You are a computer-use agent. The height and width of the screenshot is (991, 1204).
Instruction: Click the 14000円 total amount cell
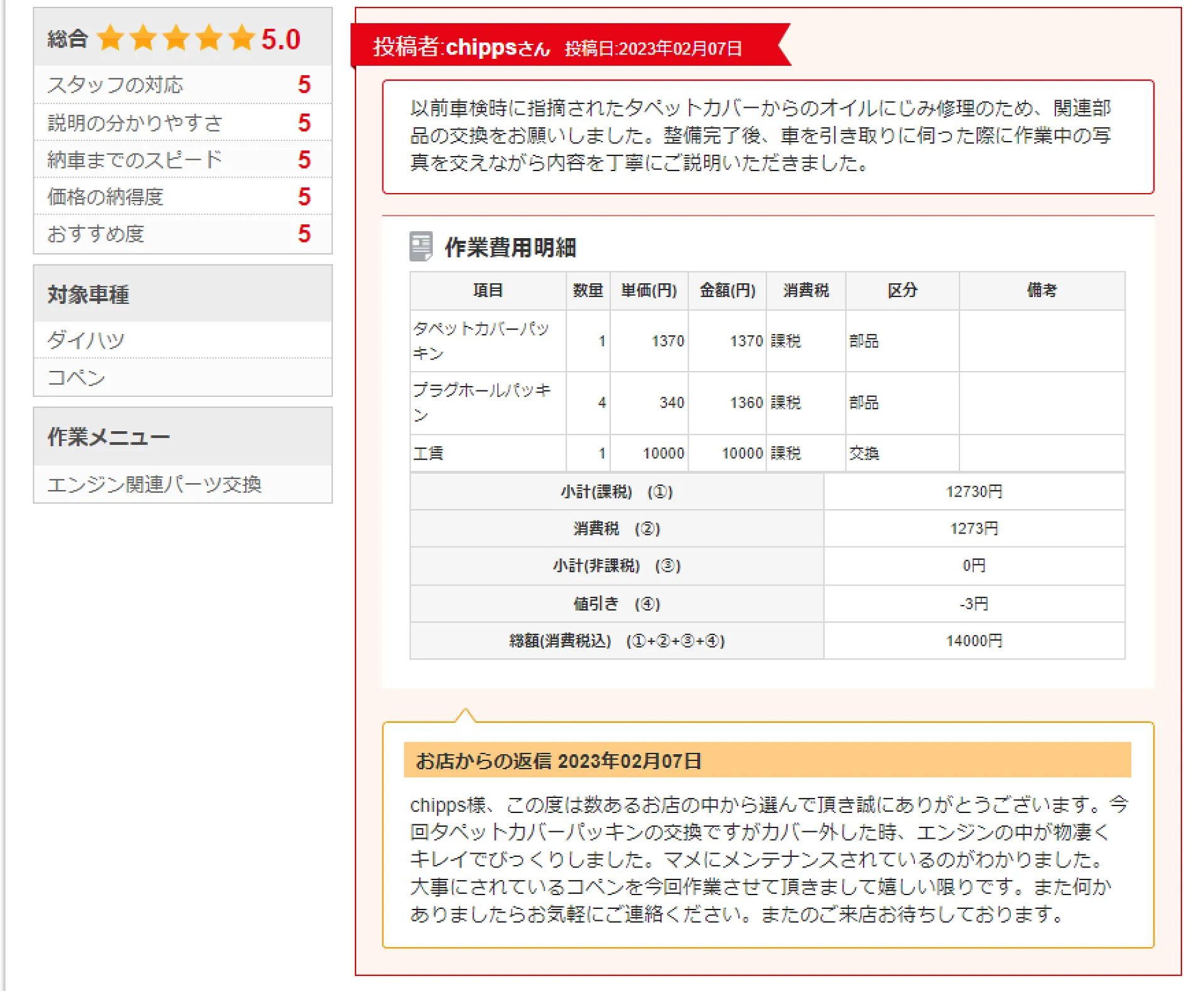(x=973, y=641)
